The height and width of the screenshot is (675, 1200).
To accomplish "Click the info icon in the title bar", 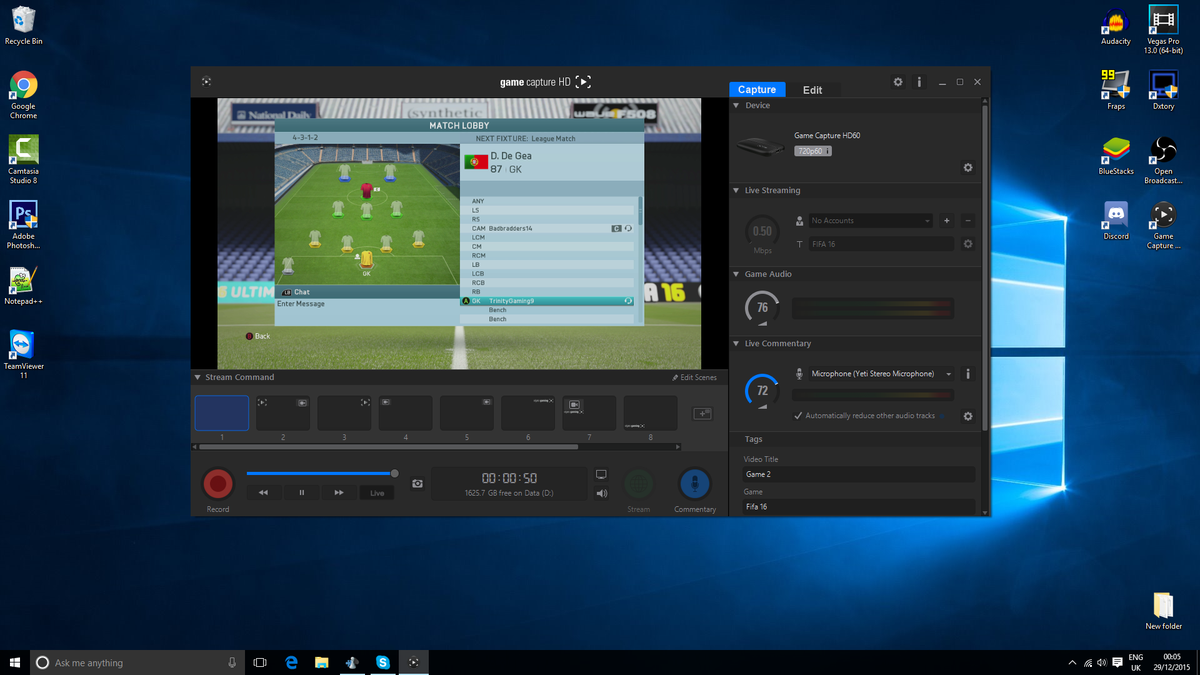I will point(919,82).
